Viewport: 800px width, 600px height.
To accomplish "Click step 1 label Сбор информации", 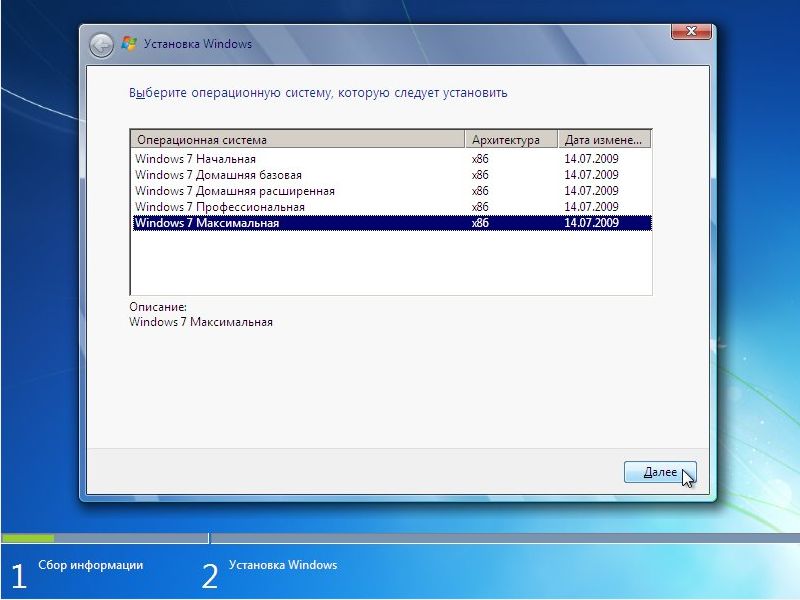I will pyautogui.click(x=90, y=565).
